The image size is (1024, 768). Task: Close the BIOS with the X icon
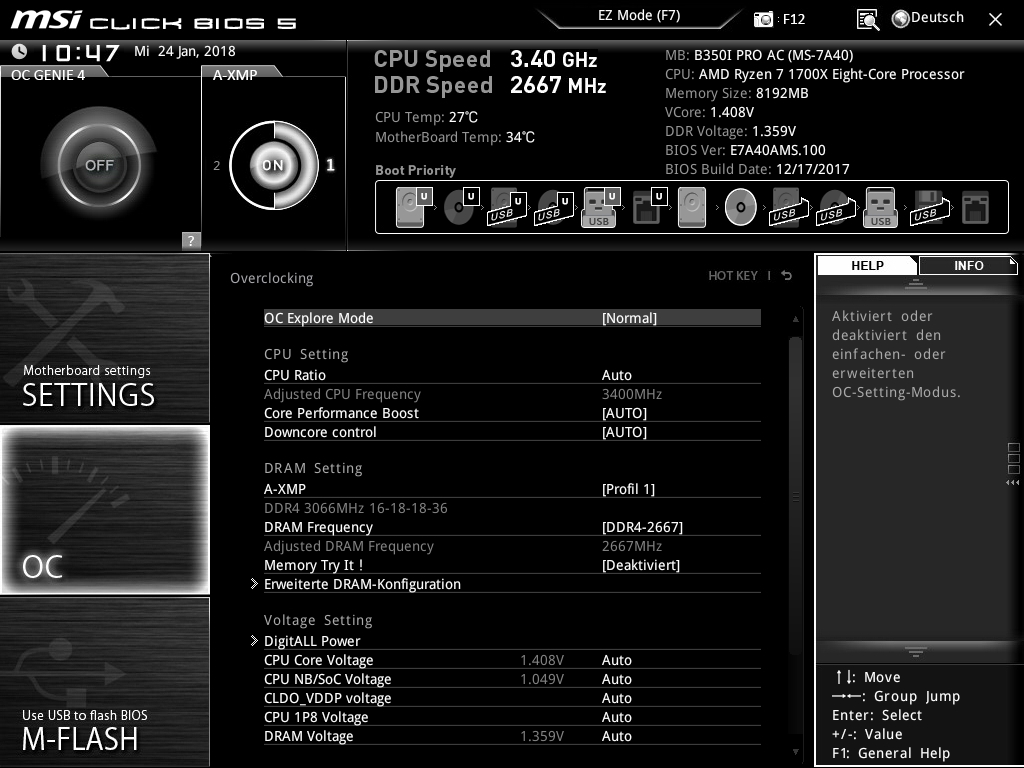pyautogui.click(x=995, y=20)
